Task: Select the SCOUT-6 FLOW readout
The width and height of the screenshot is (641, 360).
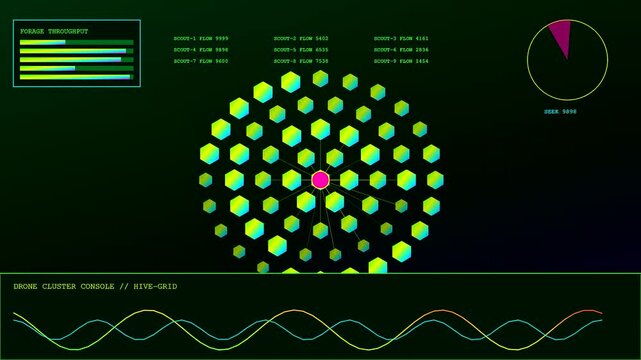Action: [401, 50]
